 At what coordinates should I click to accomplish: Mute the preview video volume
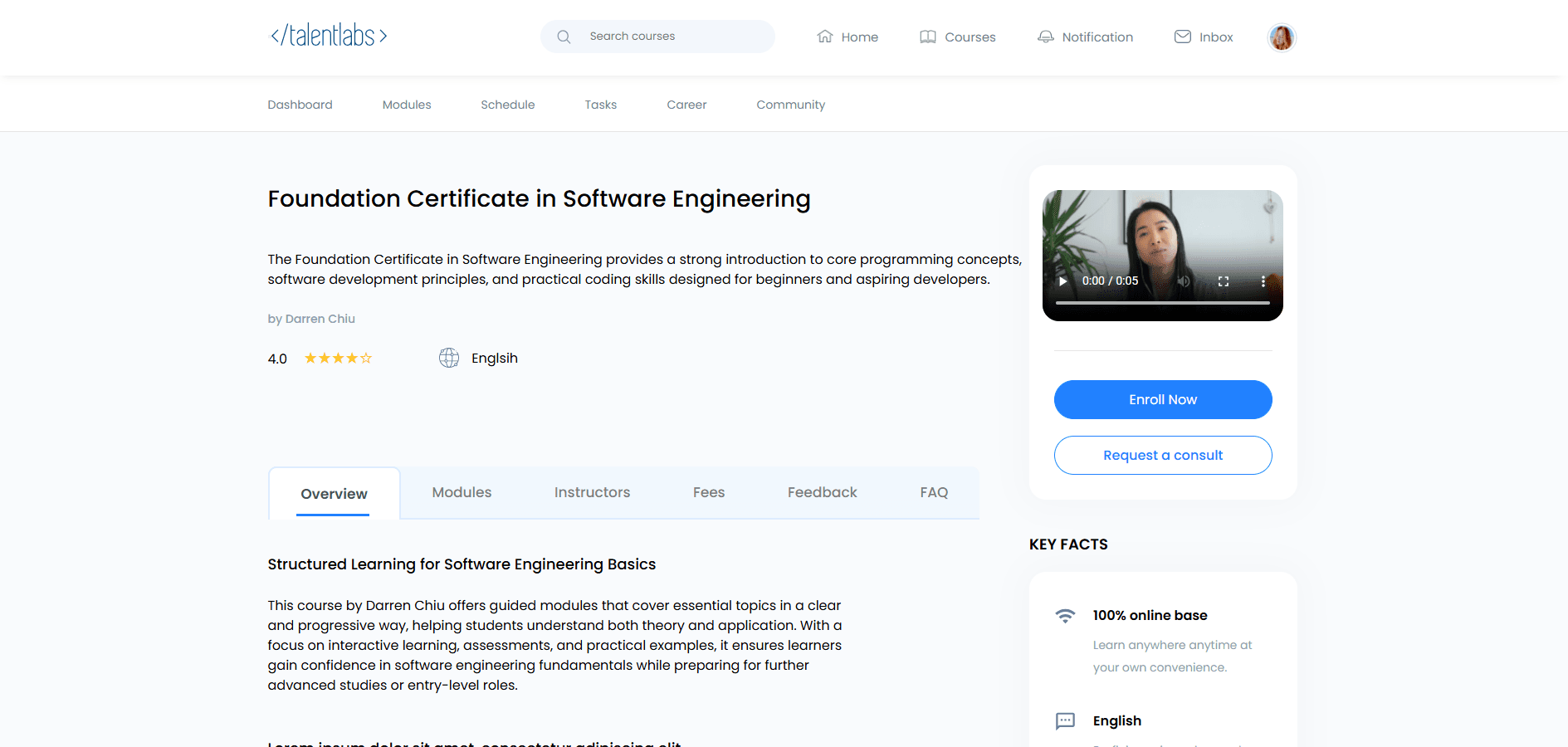[x=1184, y=281]
